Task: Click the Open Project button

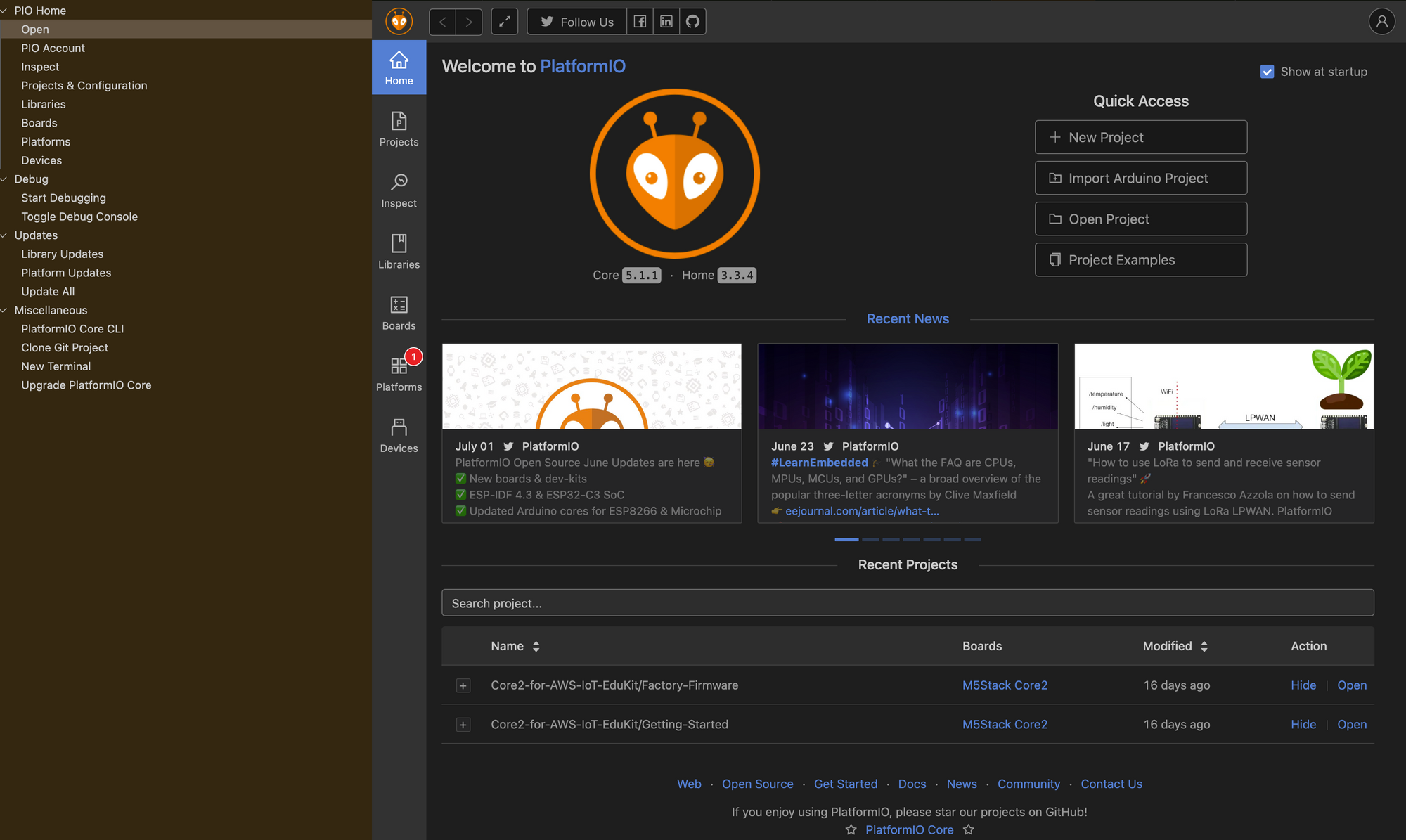Action: point(1140,219)
